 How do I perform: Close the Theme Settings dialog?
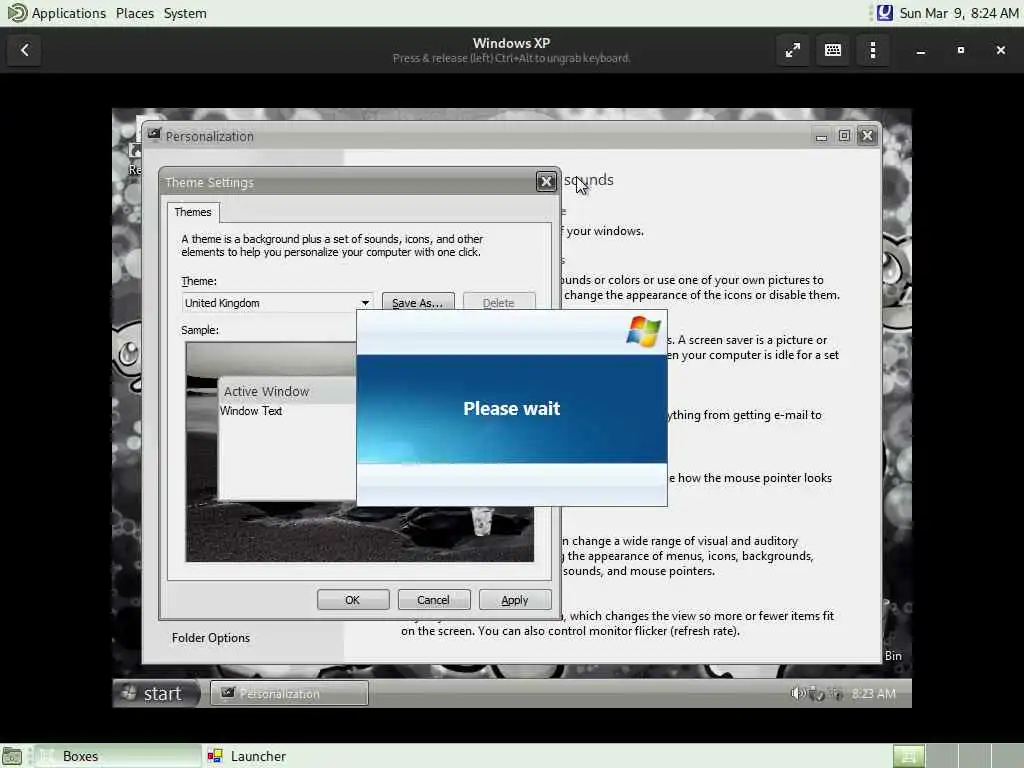[546, 182]
